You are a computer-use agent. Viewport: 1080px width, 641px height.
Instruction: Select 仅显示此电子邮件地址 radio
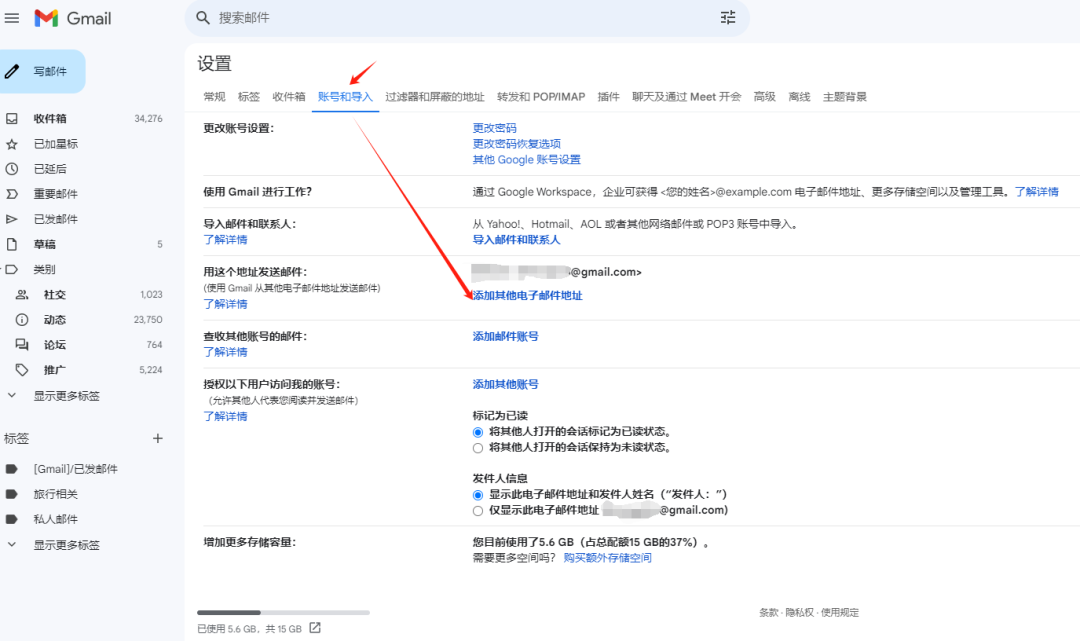[478, 511]
